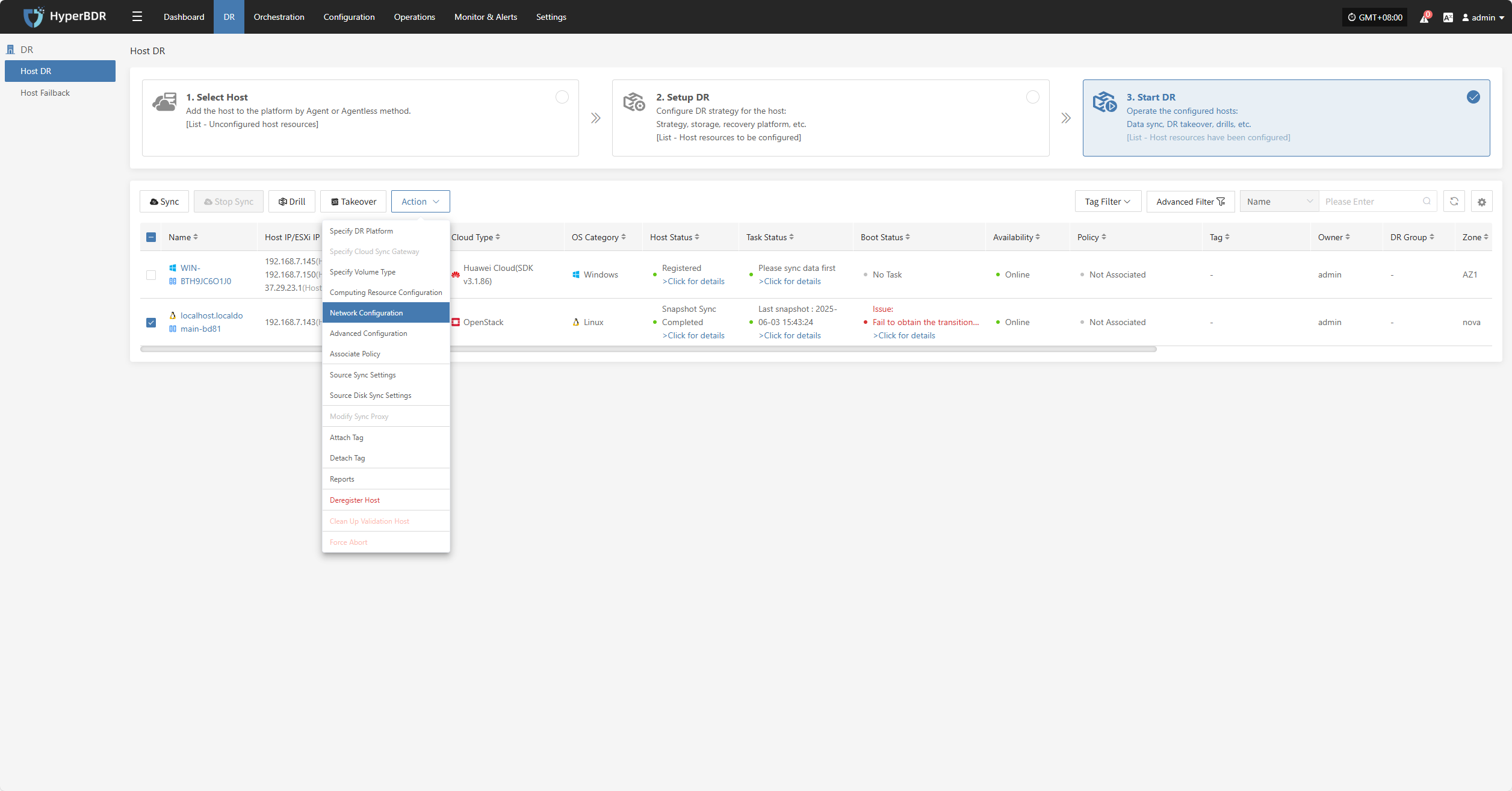Click the Sync button
The width and height of the screenshot is (1512, 791).
click(164, 202)
